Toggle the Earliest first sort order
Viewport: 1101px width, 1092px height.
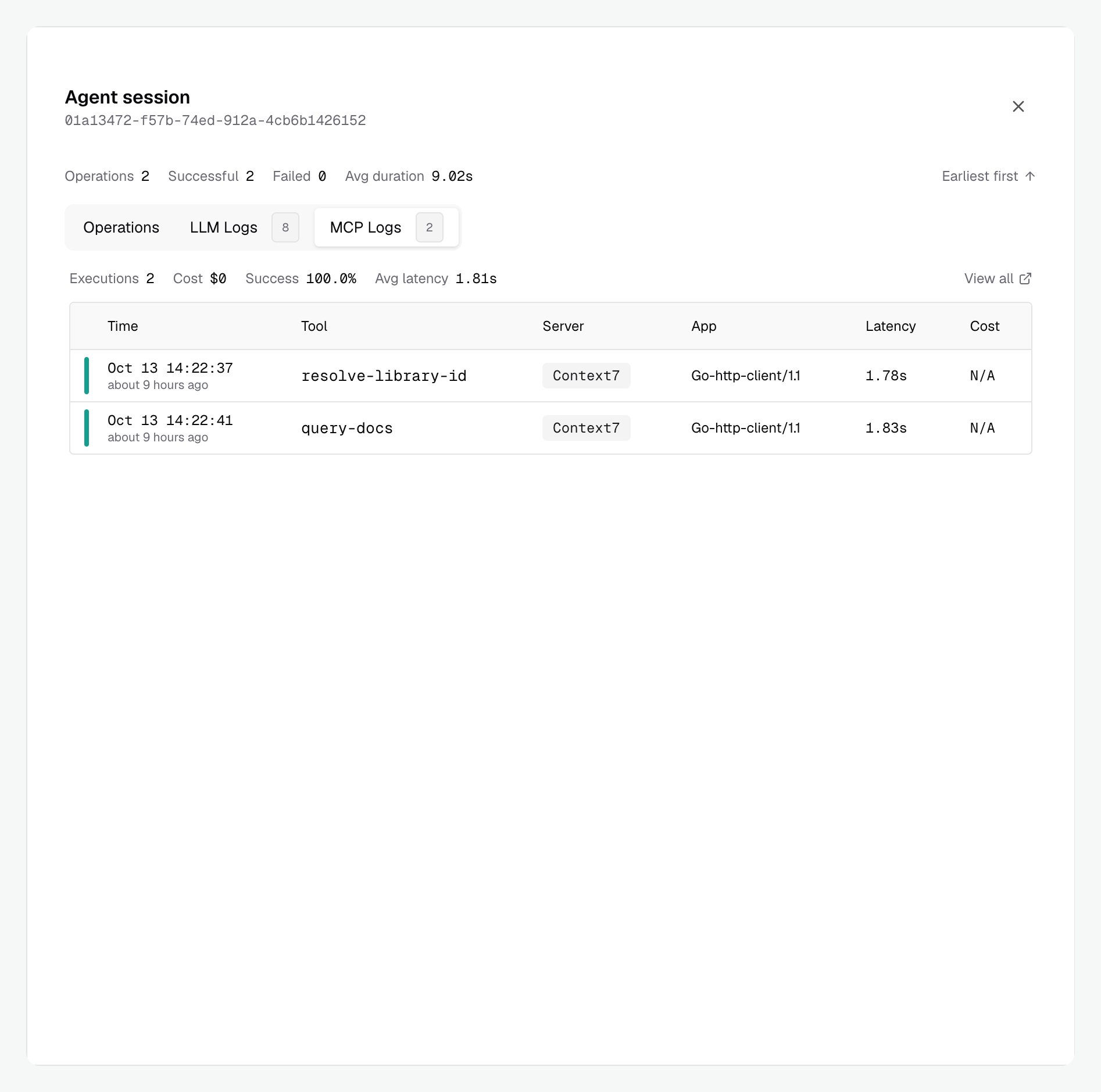(x=988, y=176)
